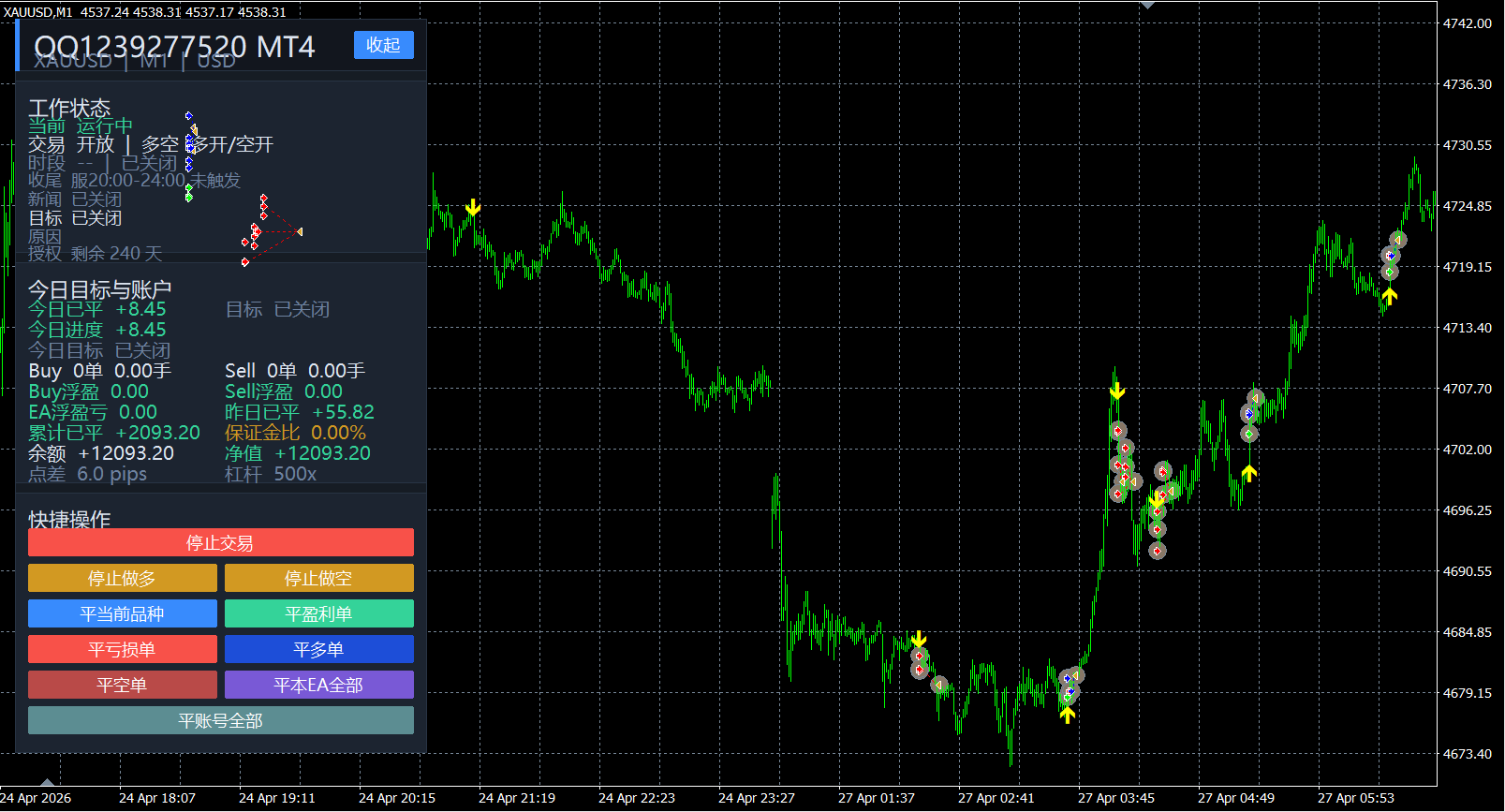Screen dimensions: 1505x812
Task: Click the blue 平多单 button
Action: tap(318, 649)
